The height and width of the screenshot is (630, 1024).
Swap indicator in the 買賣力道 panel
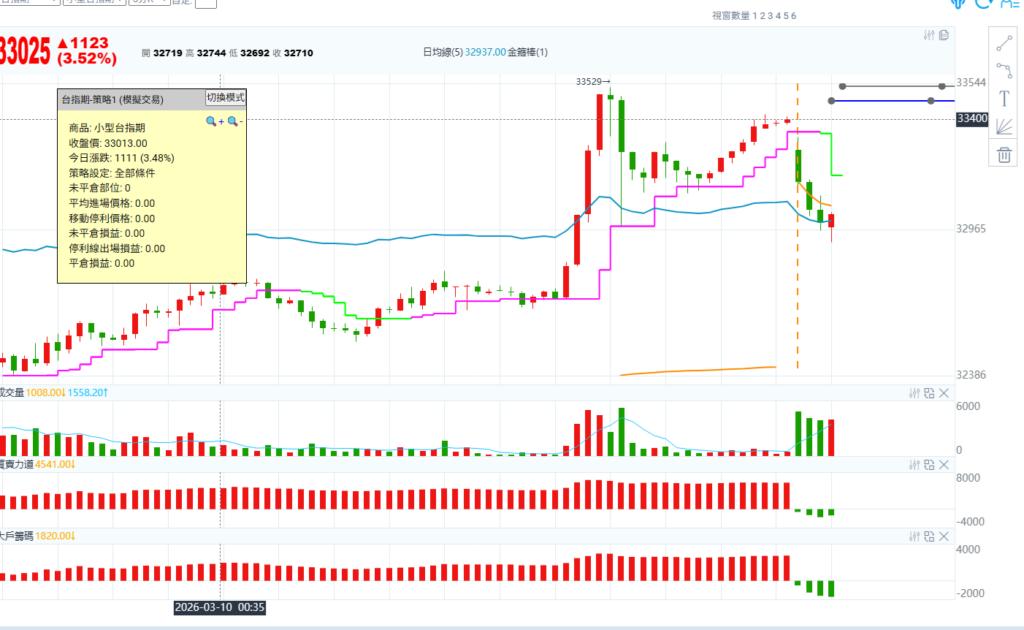pyautogui.click(x=929, y=465)
